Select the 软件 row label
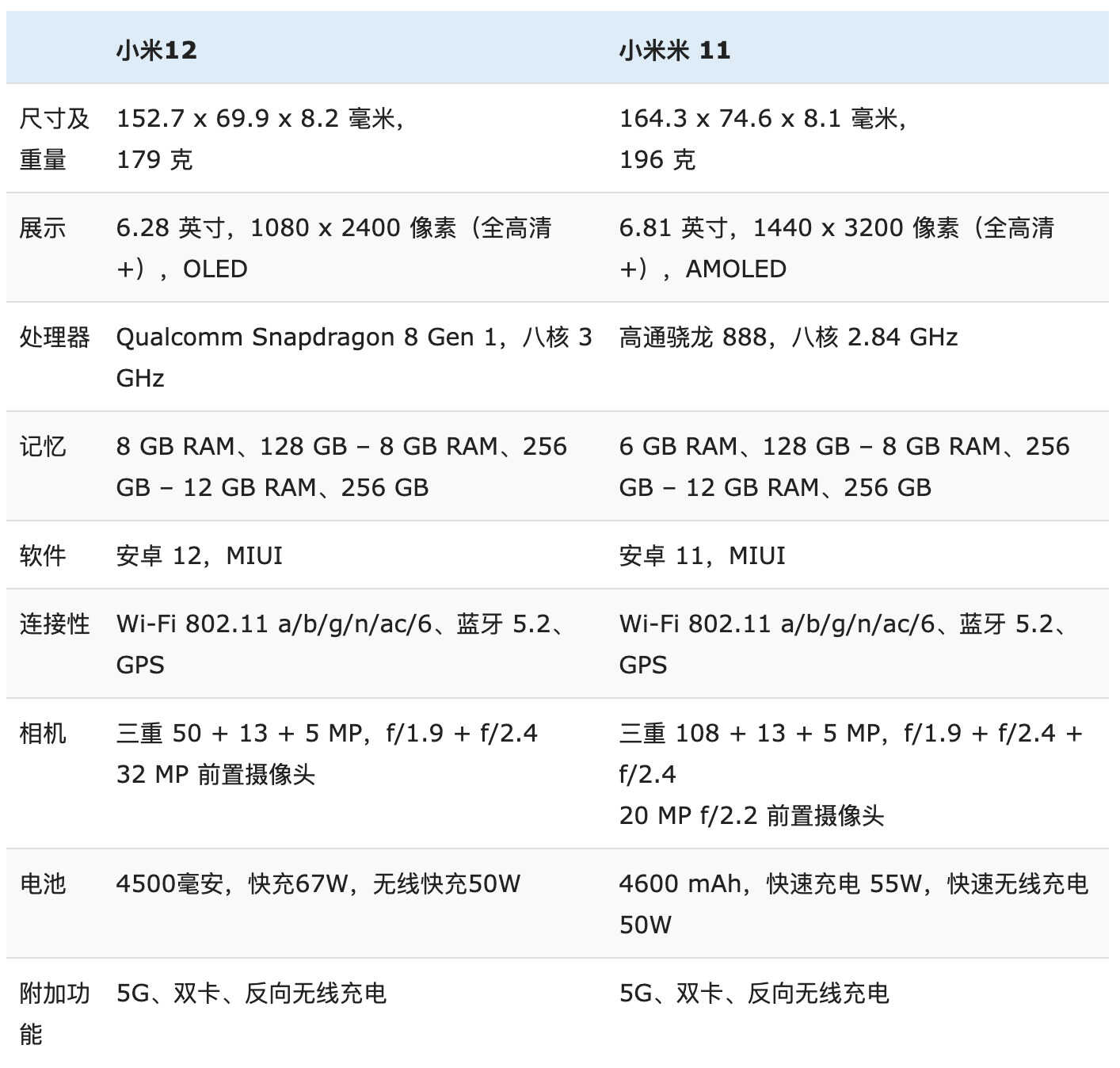Viewport: 1120px width, 1068px height. click(x=43, y=556)
